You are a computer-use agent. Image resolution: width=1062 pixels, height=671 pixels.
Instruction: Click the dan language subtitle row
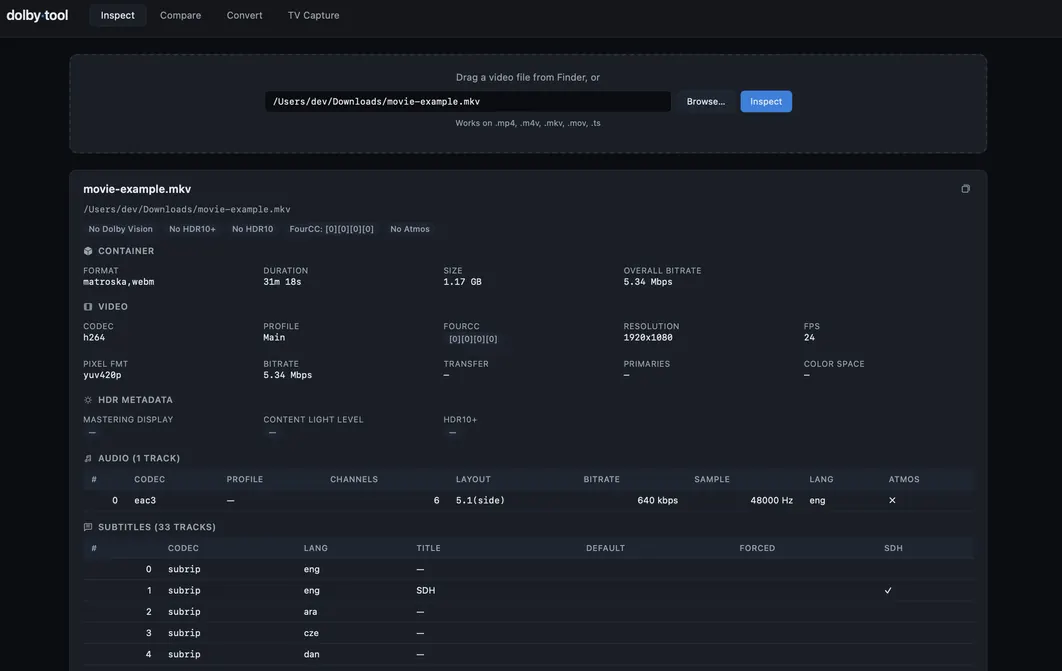[528, 654]
